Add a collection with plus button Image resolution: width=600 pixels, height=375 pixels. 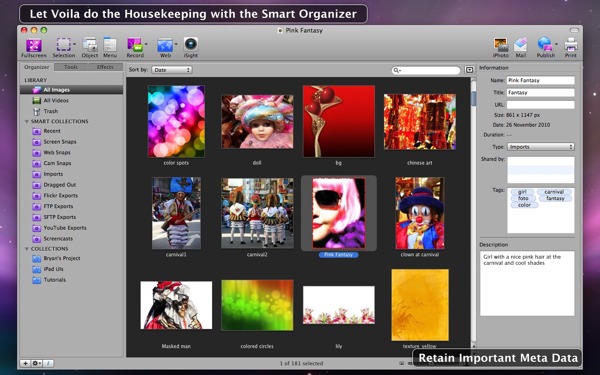[x=25, y=363]
